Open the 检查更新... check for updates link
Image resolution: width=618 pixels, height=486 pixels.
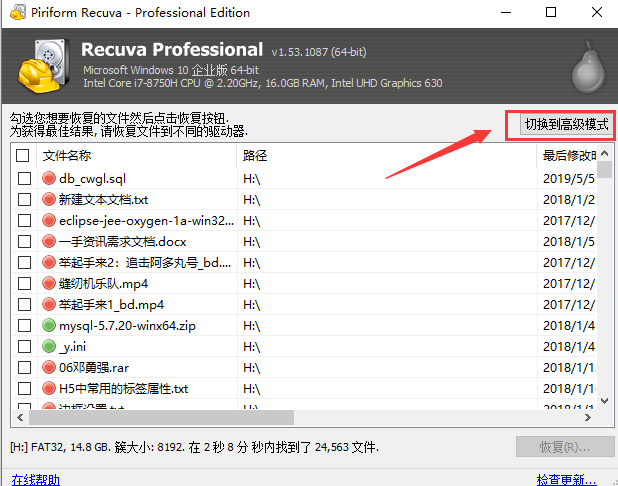(x=566, y=479)
